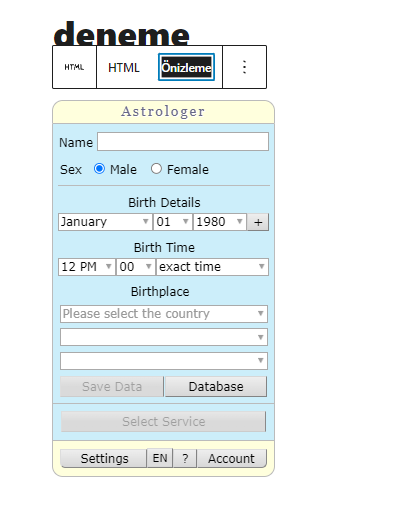Open the birth hour dropdown showing 12 PM
The height and width of the screenshot is (509, 420).
pos(87,267)
